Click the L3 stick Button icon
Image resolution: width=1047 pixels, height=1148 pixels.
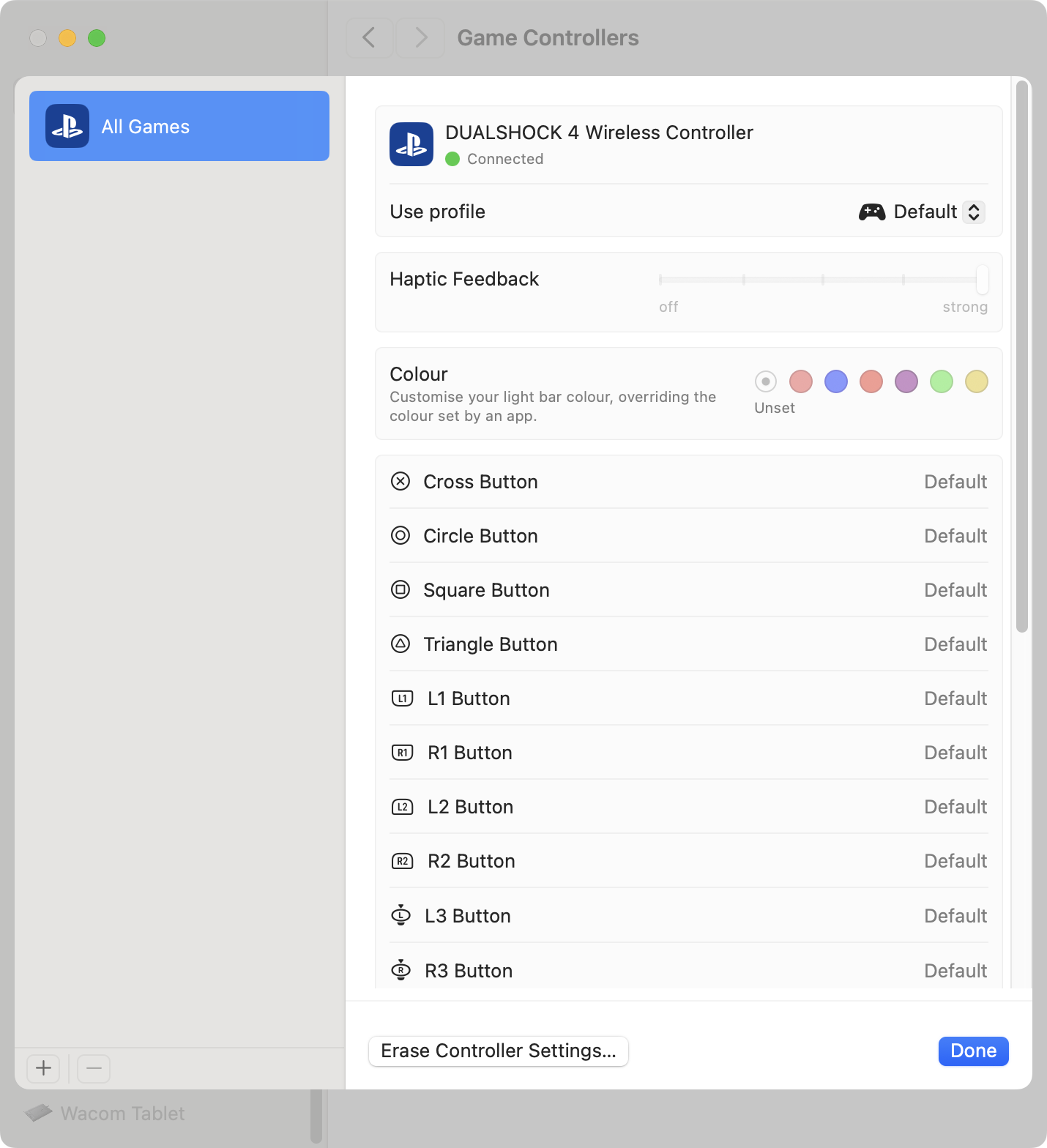click(x=401, y=914)
